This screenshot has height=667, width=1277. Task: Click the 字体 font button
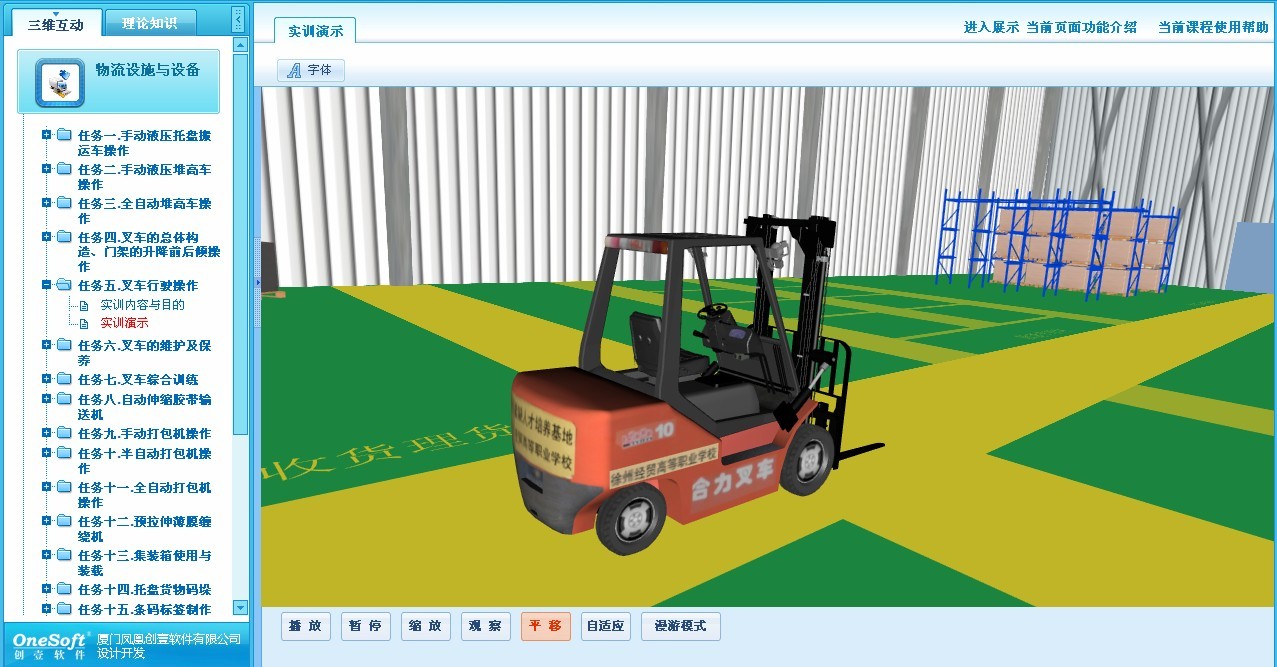click(x=311, y=70)
